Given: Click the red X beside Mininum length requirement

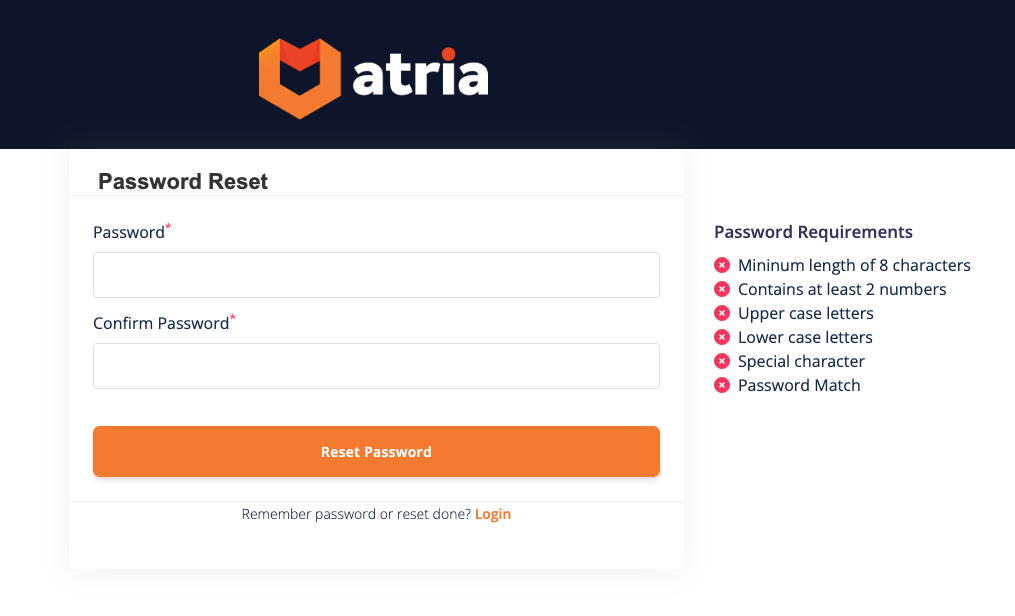Looking at the screenshot, I should [722, 265].
